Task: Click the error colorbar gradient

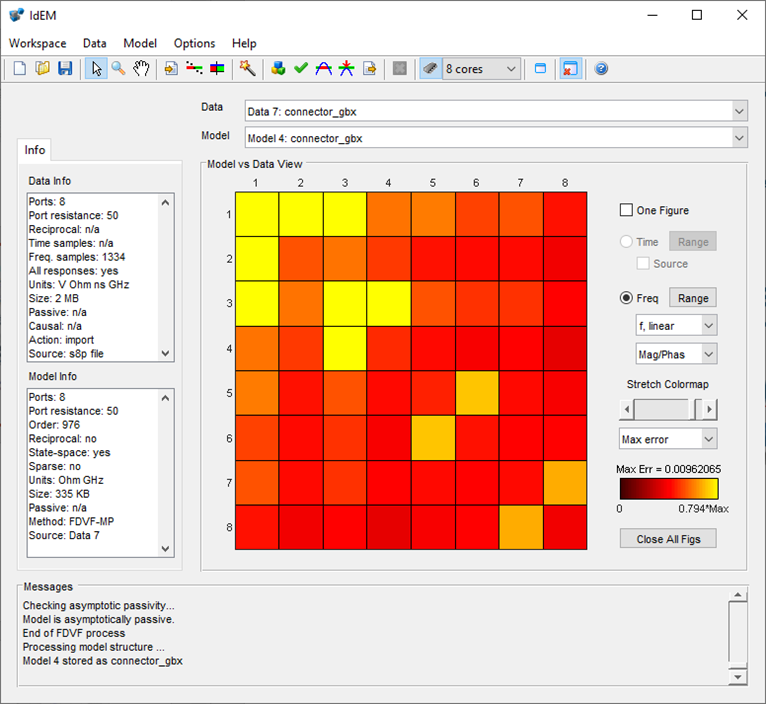Action: pyautogui.click(x=669, y=489)
